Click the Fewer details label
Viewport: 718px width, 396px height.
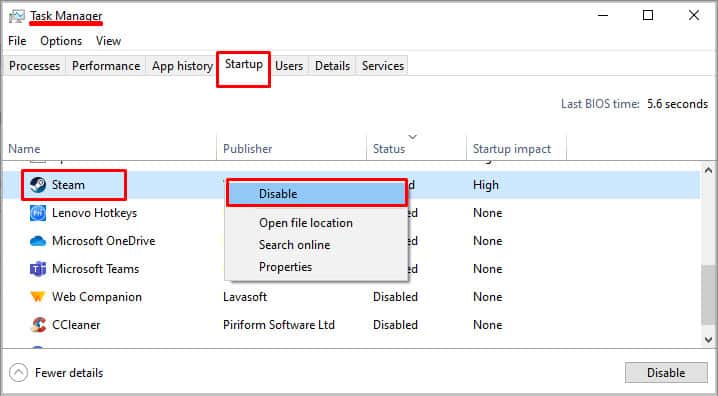[x=69, y=373]
